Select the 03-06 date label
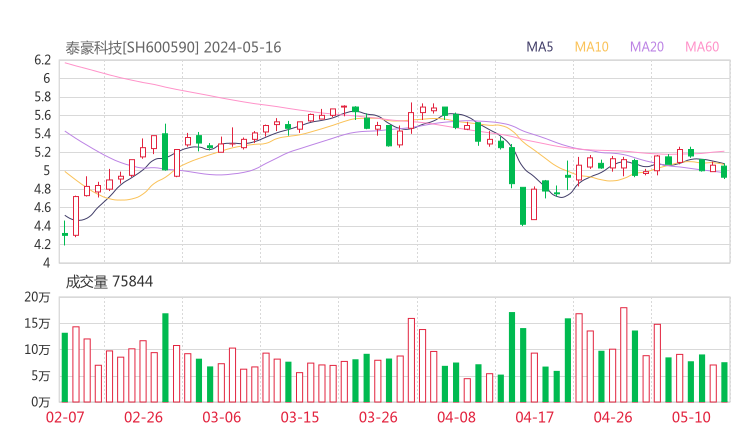The height and width of the screenshot is (440, 740). coord(221,417)
